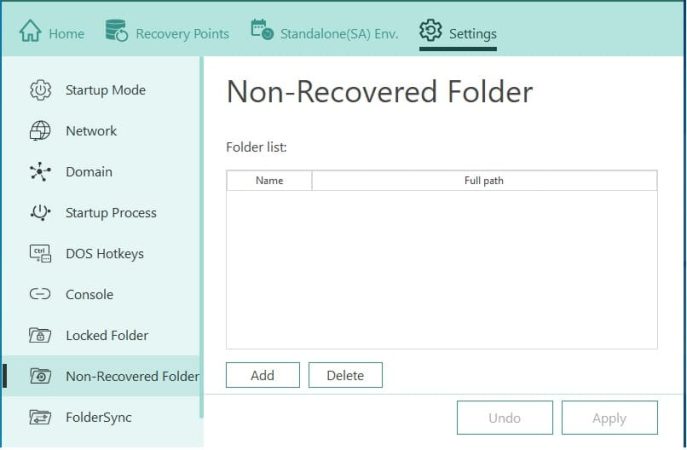
Task: Select the Network globe icon
Action: [x=40, y=131]
